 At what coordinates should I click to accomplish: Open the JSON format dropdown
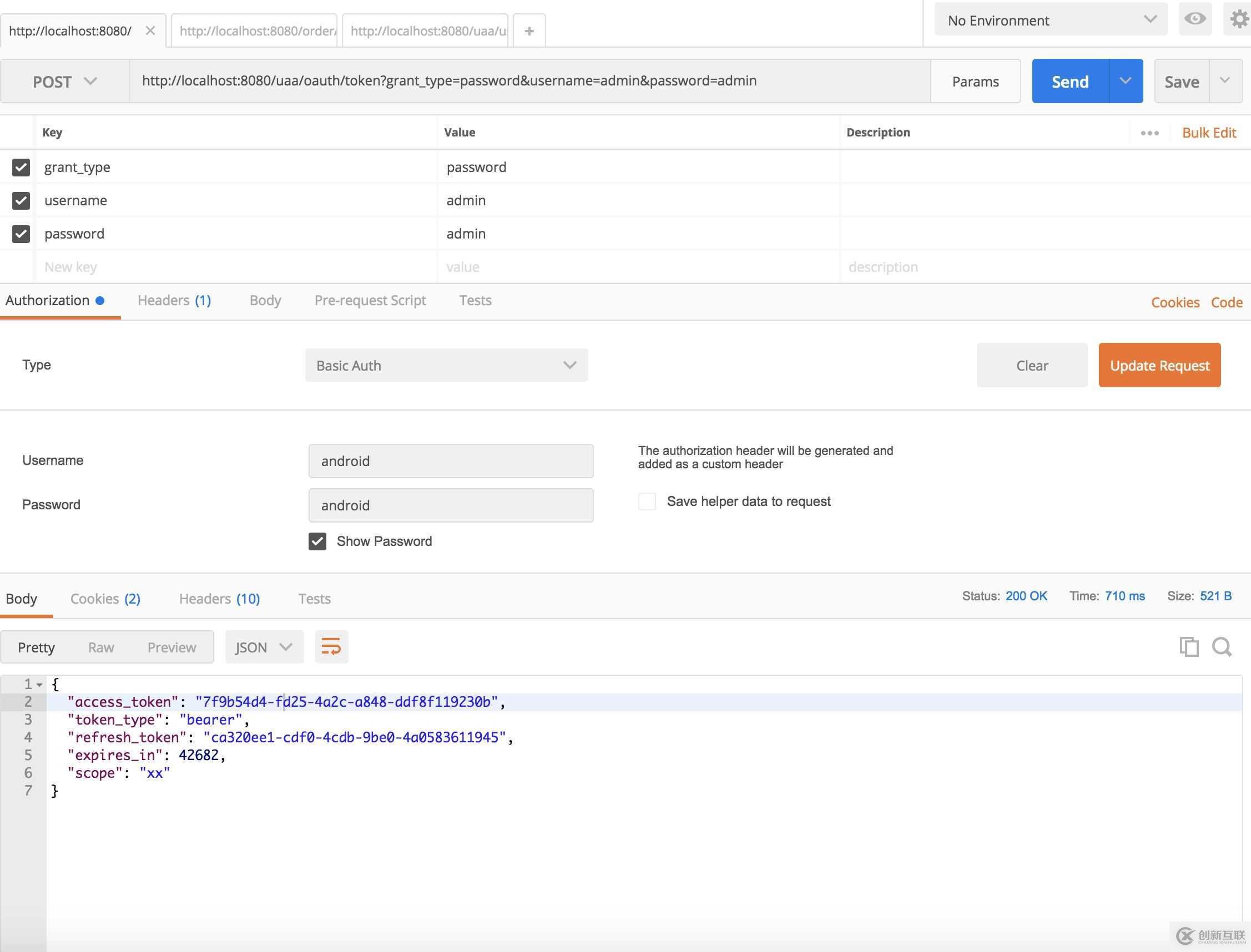(264, 647)
